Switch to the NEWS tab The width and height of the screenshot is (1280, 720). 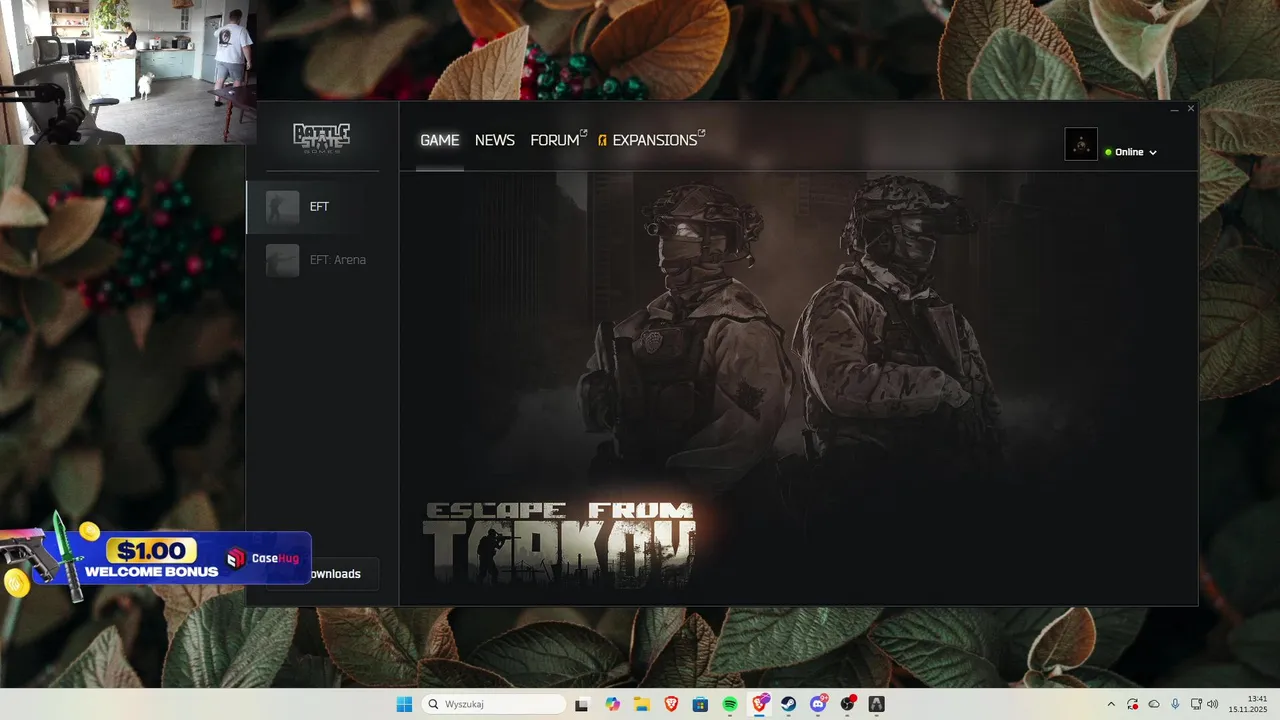494,140
